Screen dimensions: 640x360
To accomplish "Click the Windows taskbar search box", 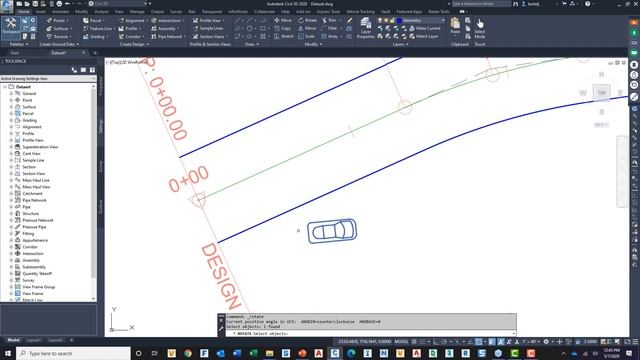I will click(x=73, y=353).
